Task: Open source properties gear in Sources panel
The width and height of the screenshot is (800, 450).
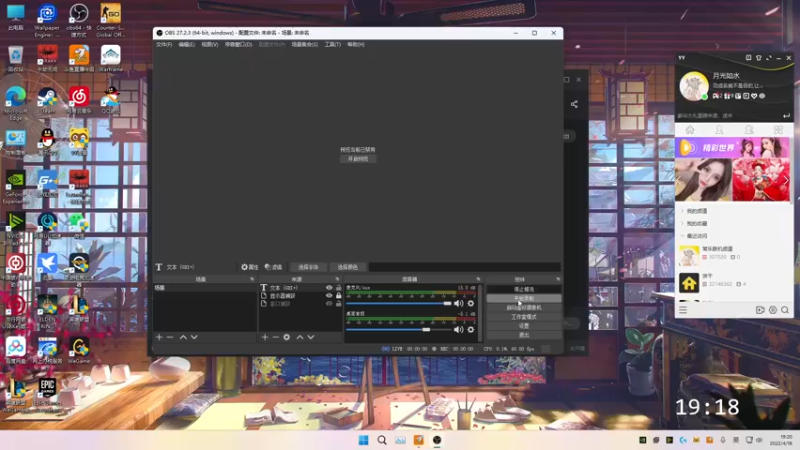Action: pyautogui.click(x=287, y=337)
